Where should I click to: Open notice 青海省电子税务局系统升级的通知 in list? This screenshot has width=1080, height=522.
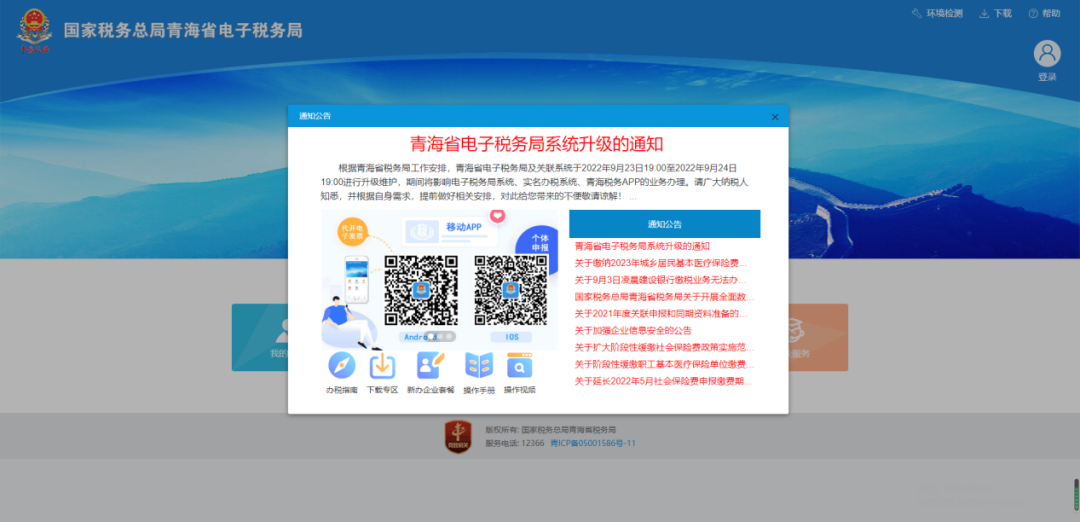[642, 246]
